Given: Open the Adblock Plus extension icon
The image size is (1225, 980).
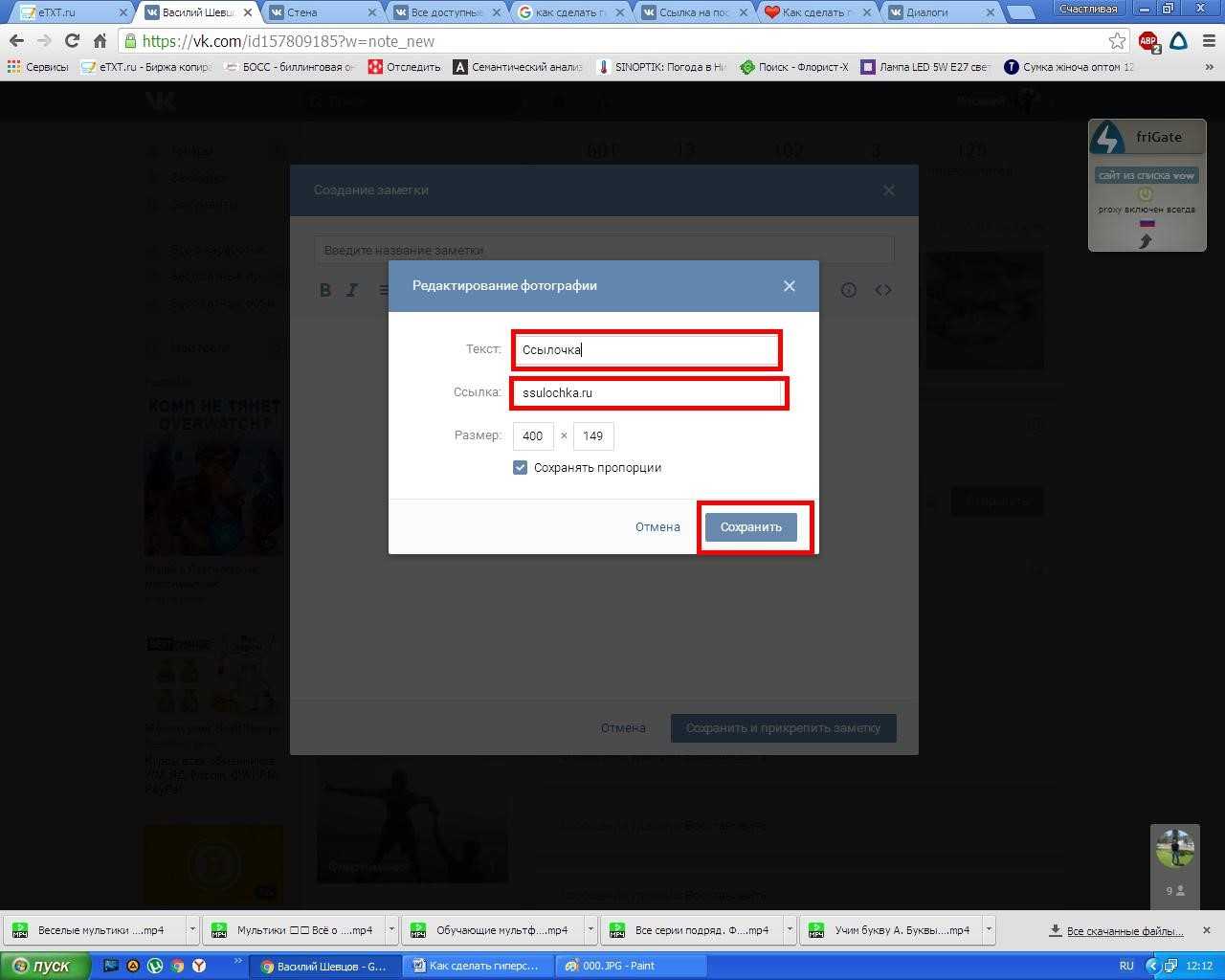Looking at the screenshot, I should [x=1148, y=41].
